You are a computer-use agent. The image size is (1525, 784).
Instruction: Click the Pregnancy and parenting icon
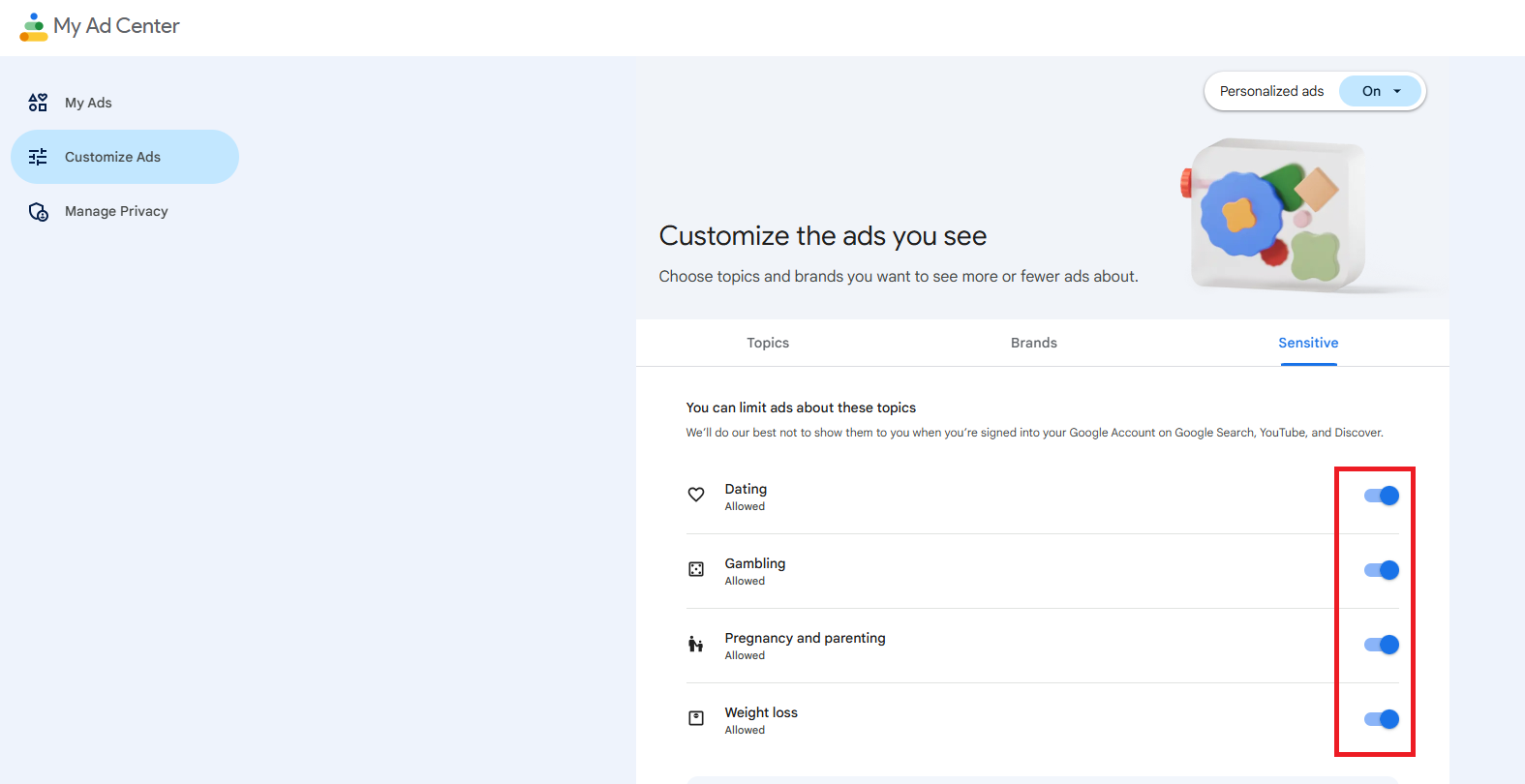tap(695, 644)
